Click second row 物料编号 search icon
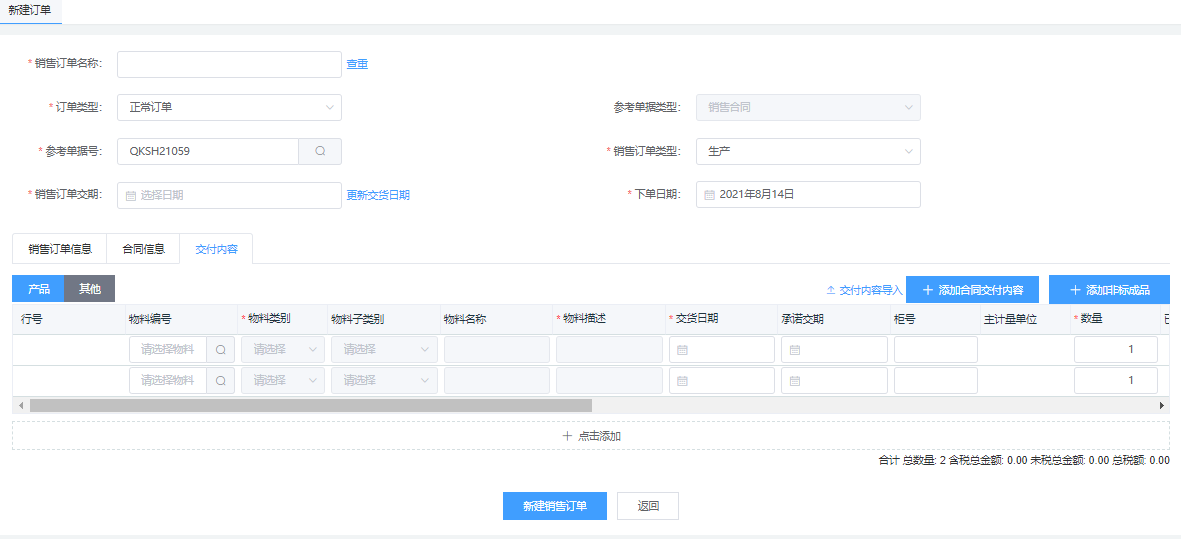Screen dimensions: 1181x539 221,381
